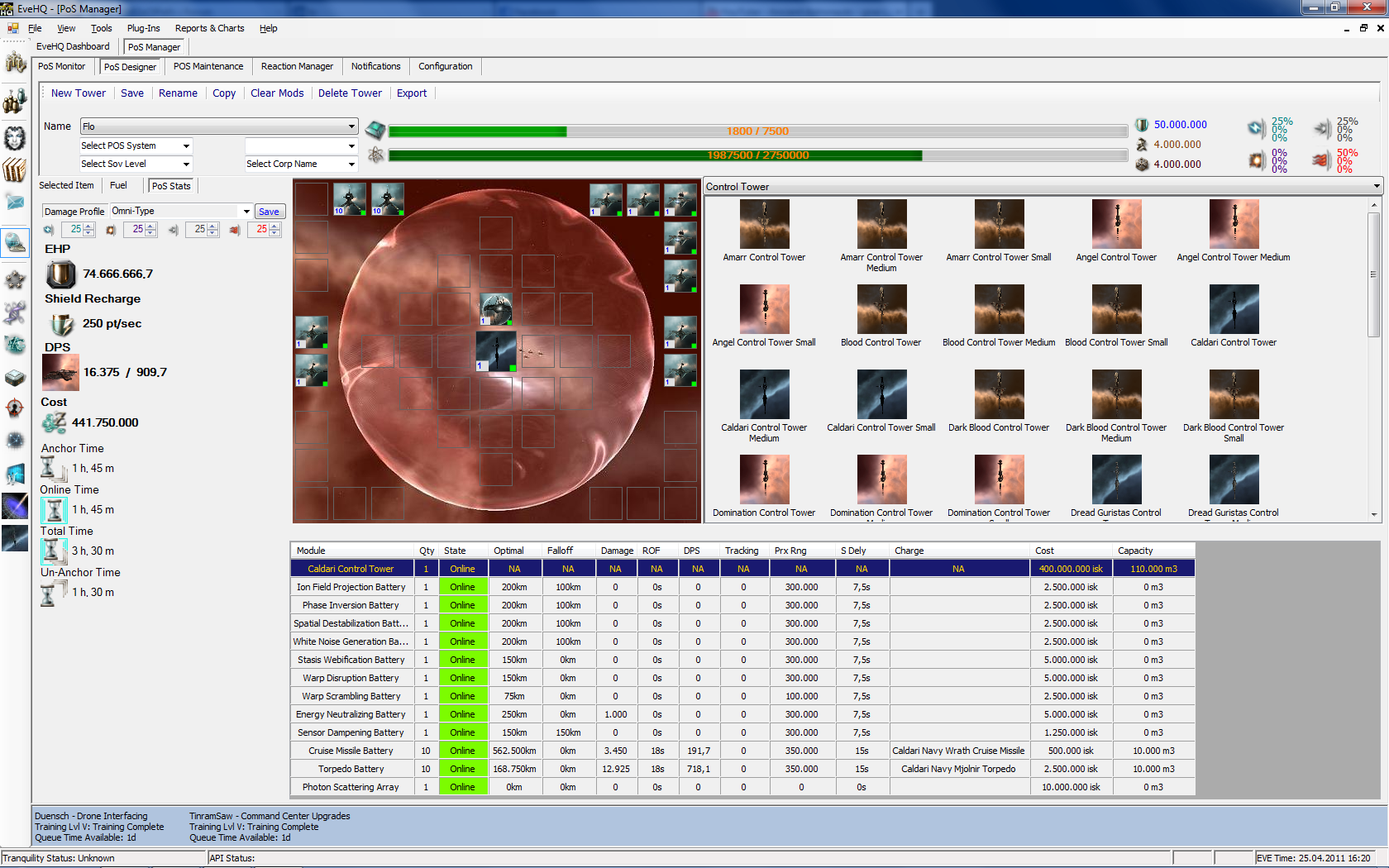This screenshot has height=868, width=1389.
Task: Open the stacked books icon in left sidebar
Action: pyautogui.click(x=15, y=169)
